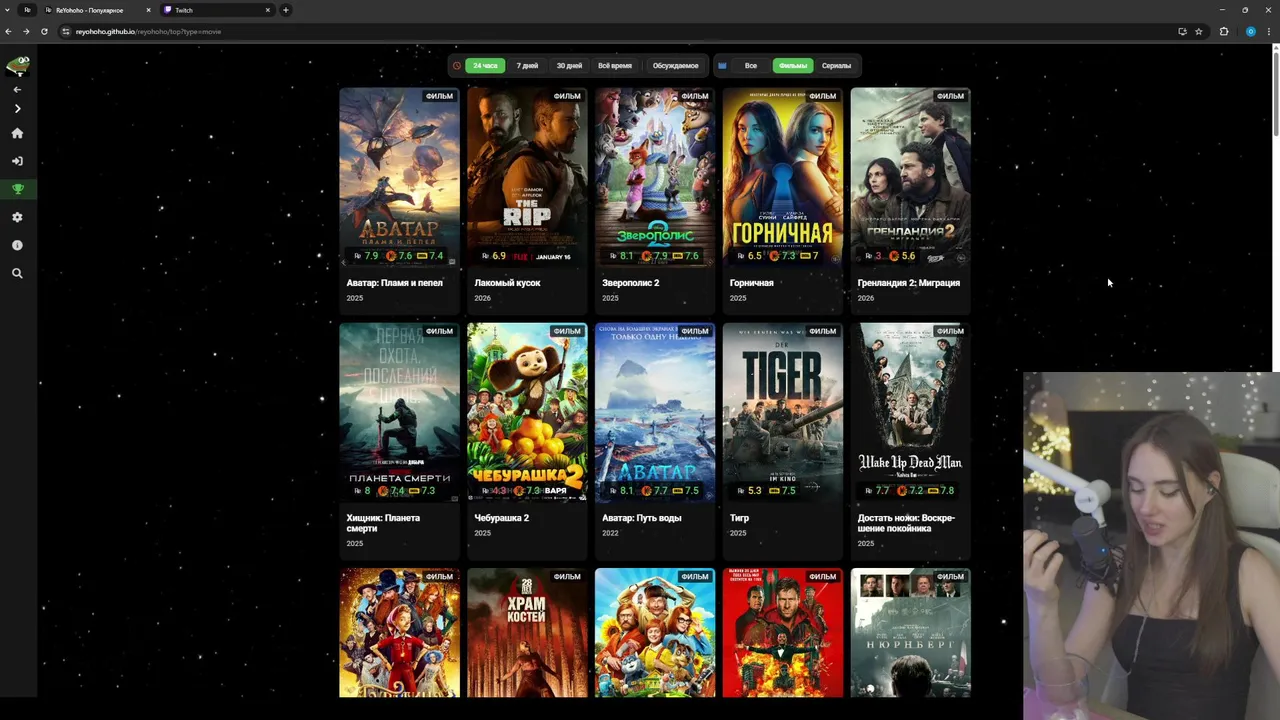Select the pinned Re tab

point(27,10)
